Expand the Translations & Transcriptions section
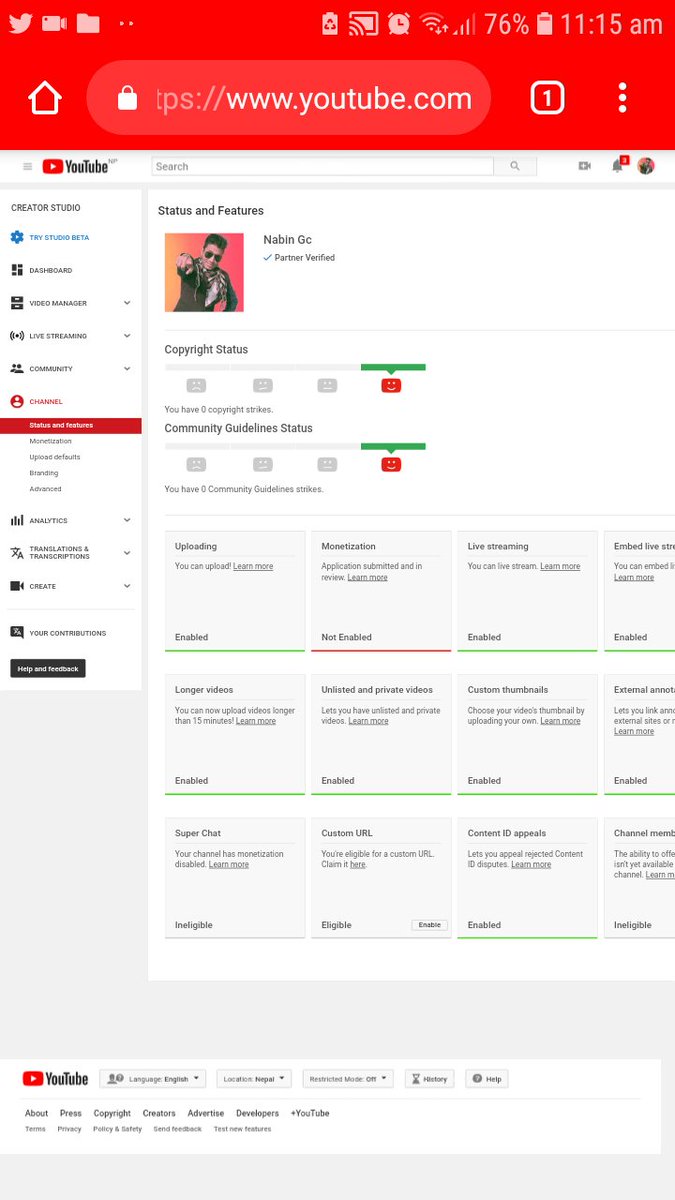The height and width of the screenshot is (1200, 675). (127, 553)
